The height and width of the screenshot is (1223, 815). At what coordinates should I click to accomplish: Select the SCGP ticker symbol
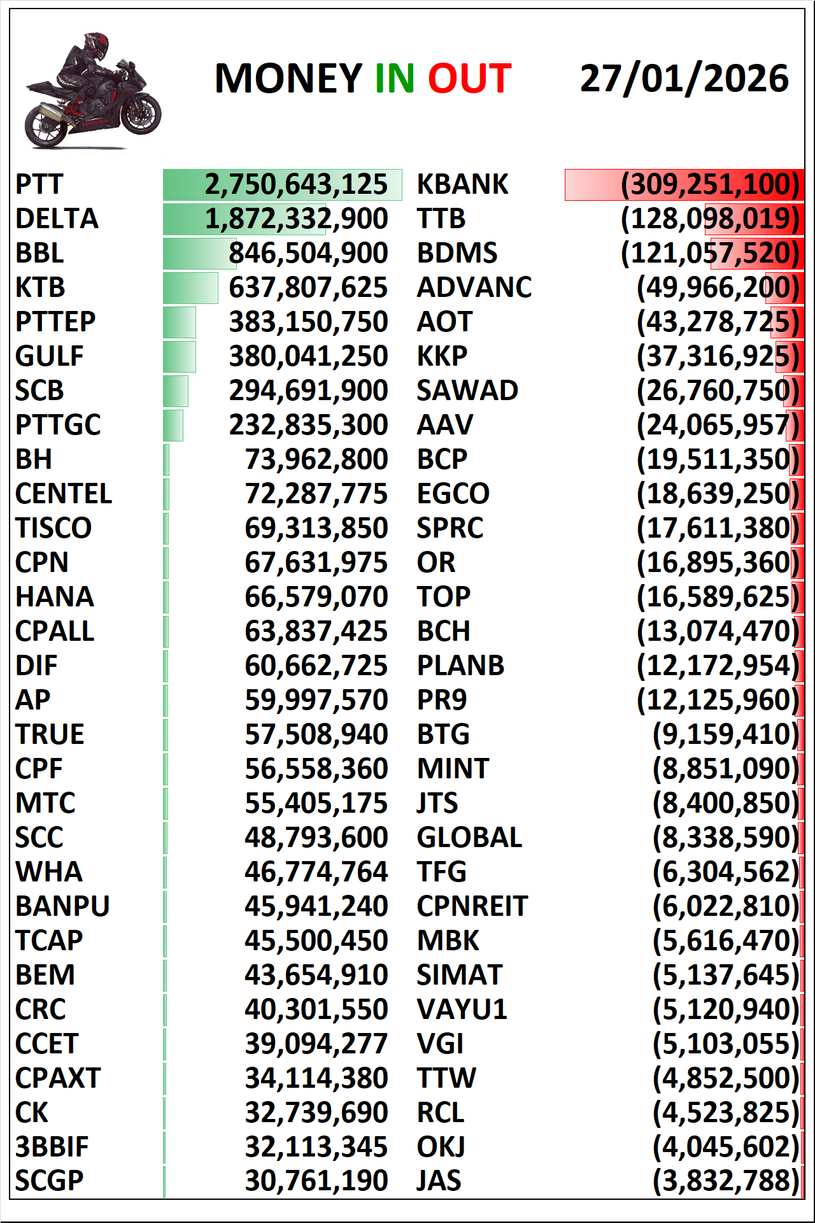(x=50, y=1181)
